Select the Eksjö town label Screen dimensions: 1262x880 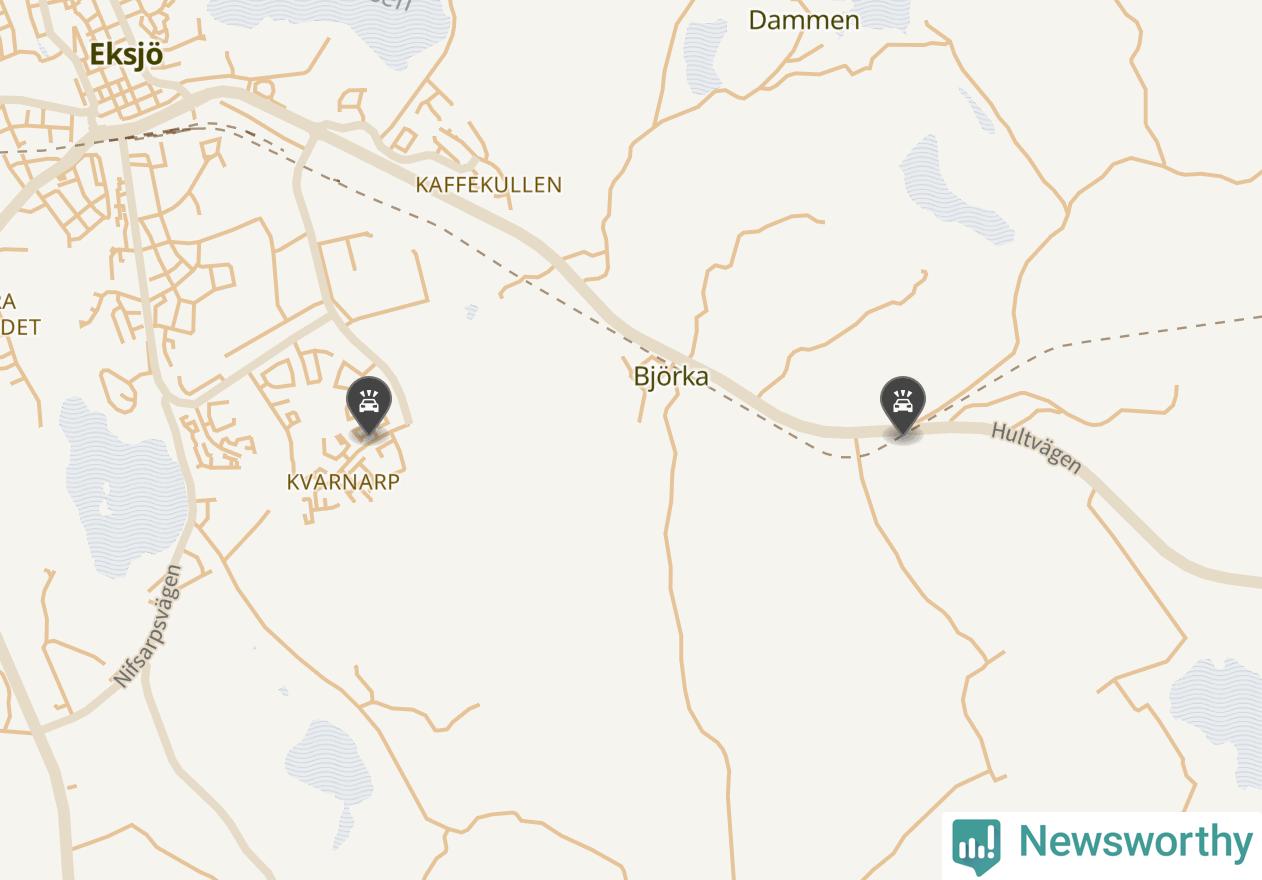point(126,54)
